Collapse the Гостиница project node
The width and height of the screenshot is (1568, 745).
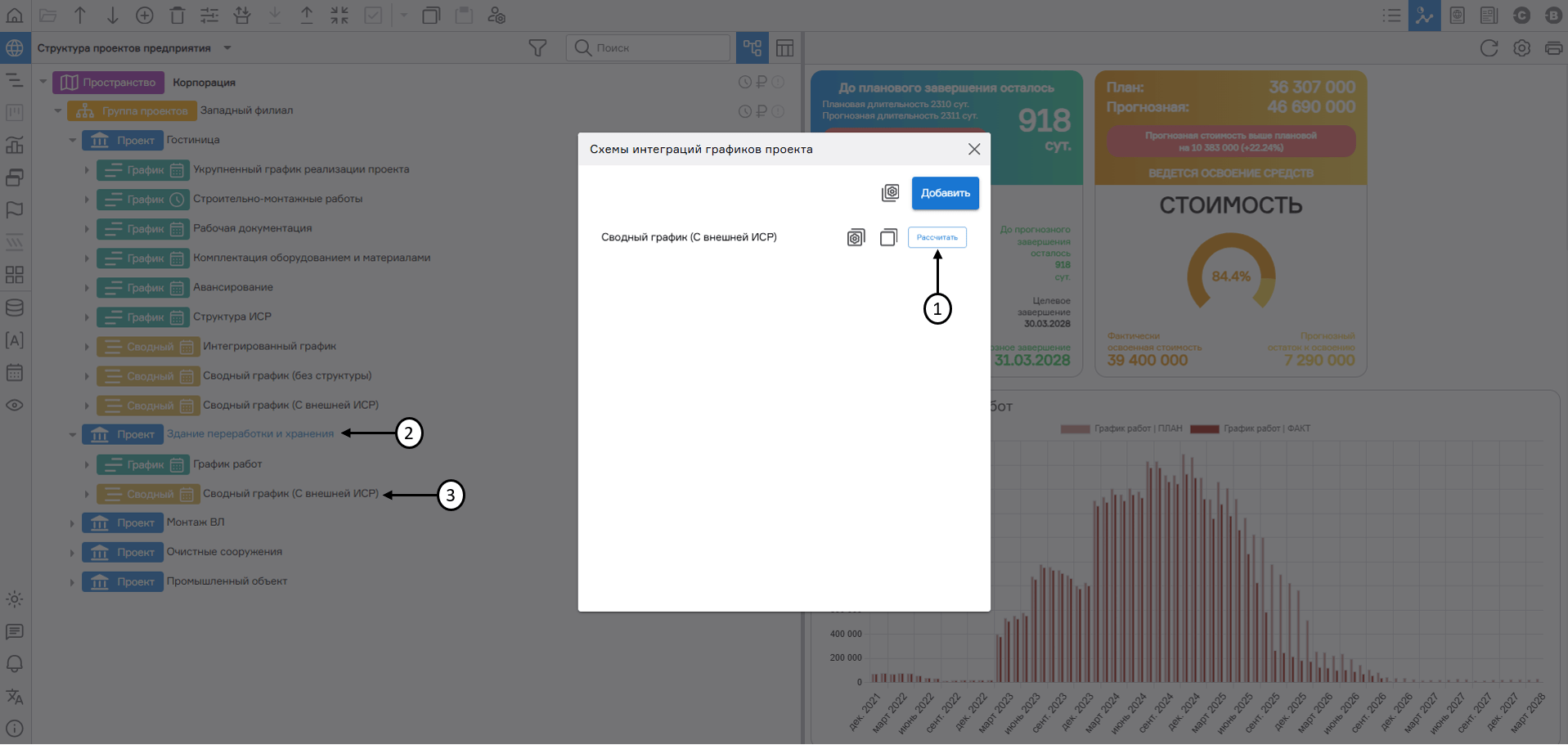pyautogui.click(x=73, y=141)
